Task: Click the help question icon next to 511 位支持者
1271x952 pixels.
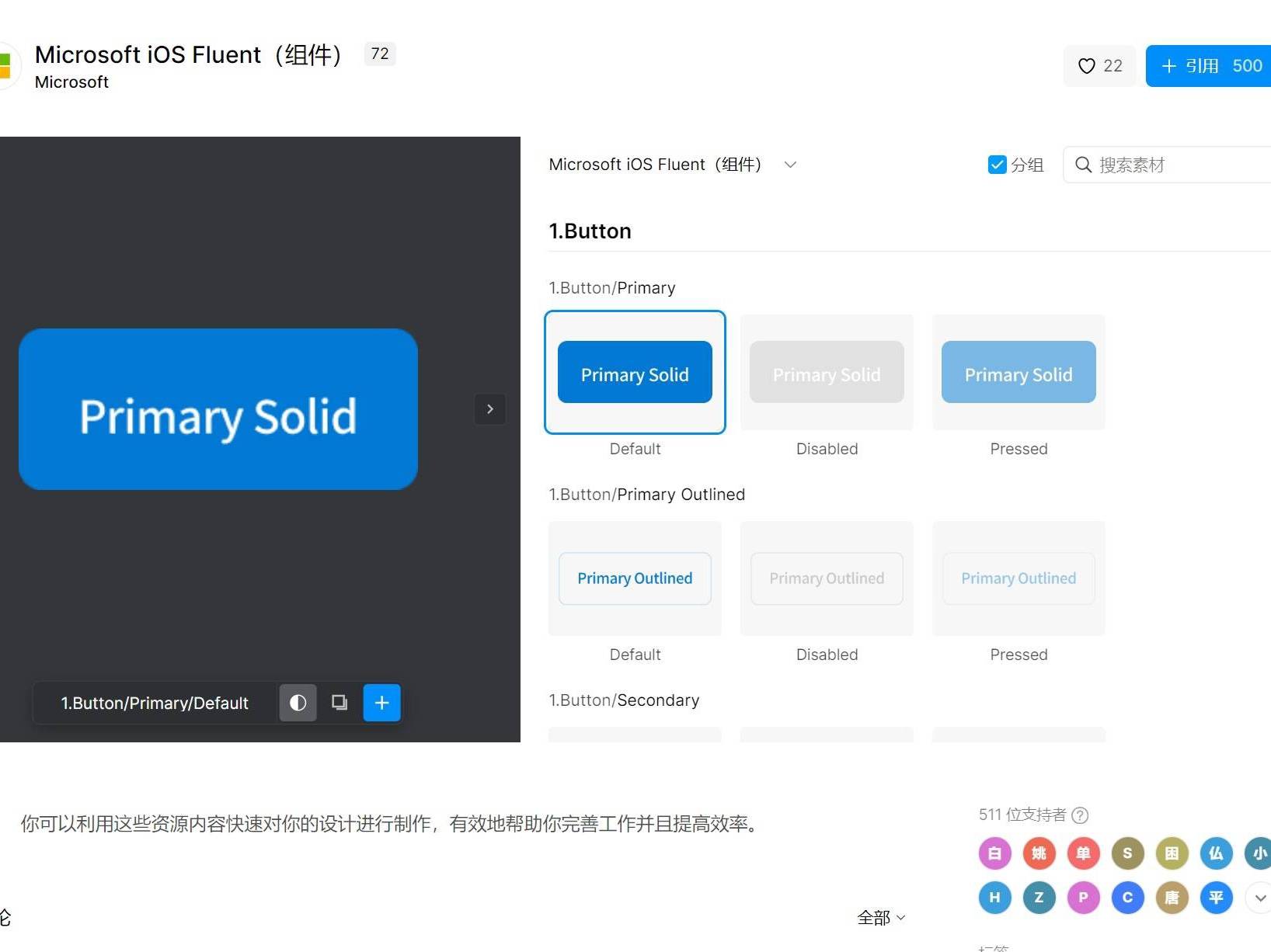Action: (x=1080, y=815)
